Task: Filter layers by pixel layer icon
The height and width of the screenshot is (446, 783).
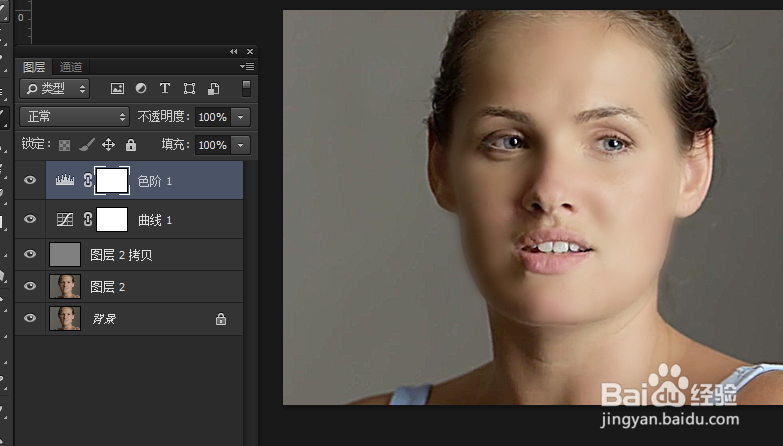Action: 117,89
